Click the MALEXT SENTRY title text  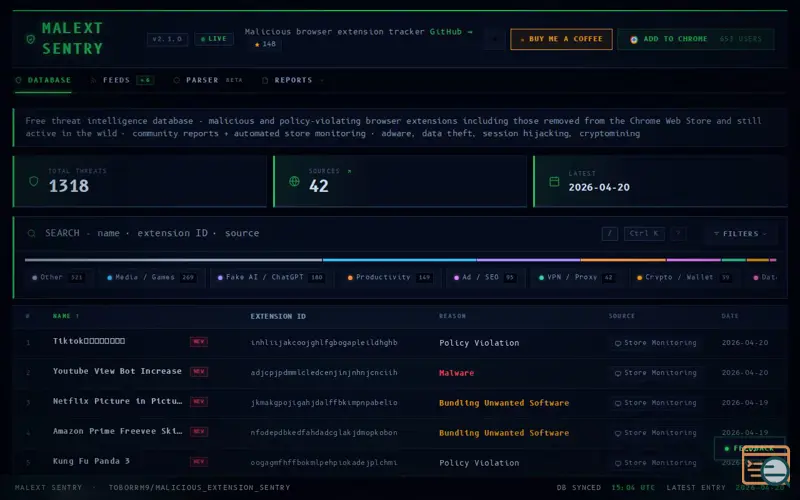pos(72,38)
